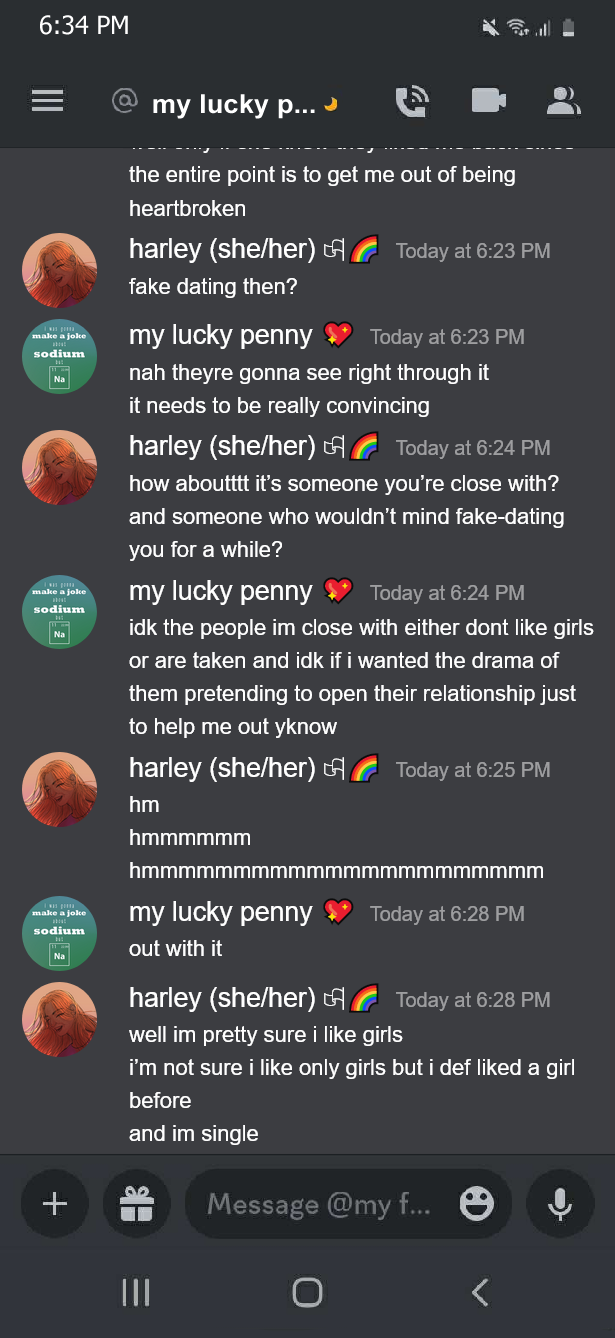Select the message 'and im single'
The height and width of the screenshot is (1338, 615).
pyautogui.click(x=194, y=1133)
